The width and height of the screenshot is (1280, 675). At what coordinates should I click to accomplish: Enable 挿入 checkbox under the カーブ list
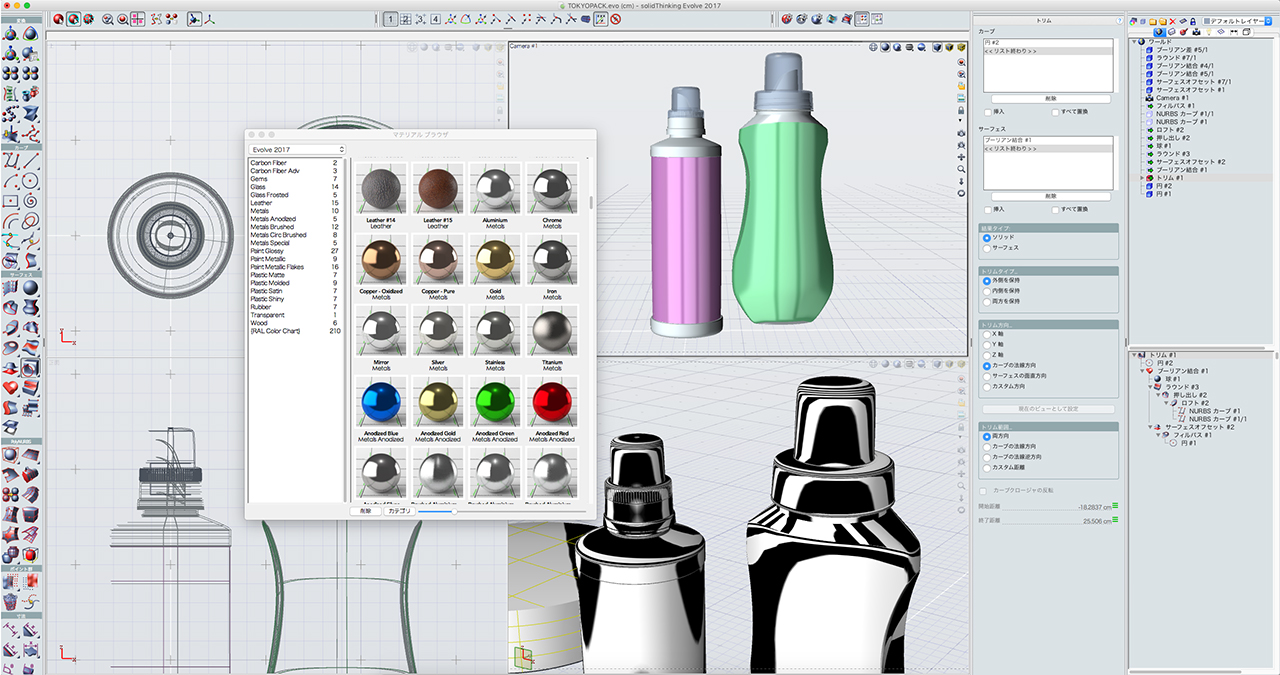coord(987,112)
